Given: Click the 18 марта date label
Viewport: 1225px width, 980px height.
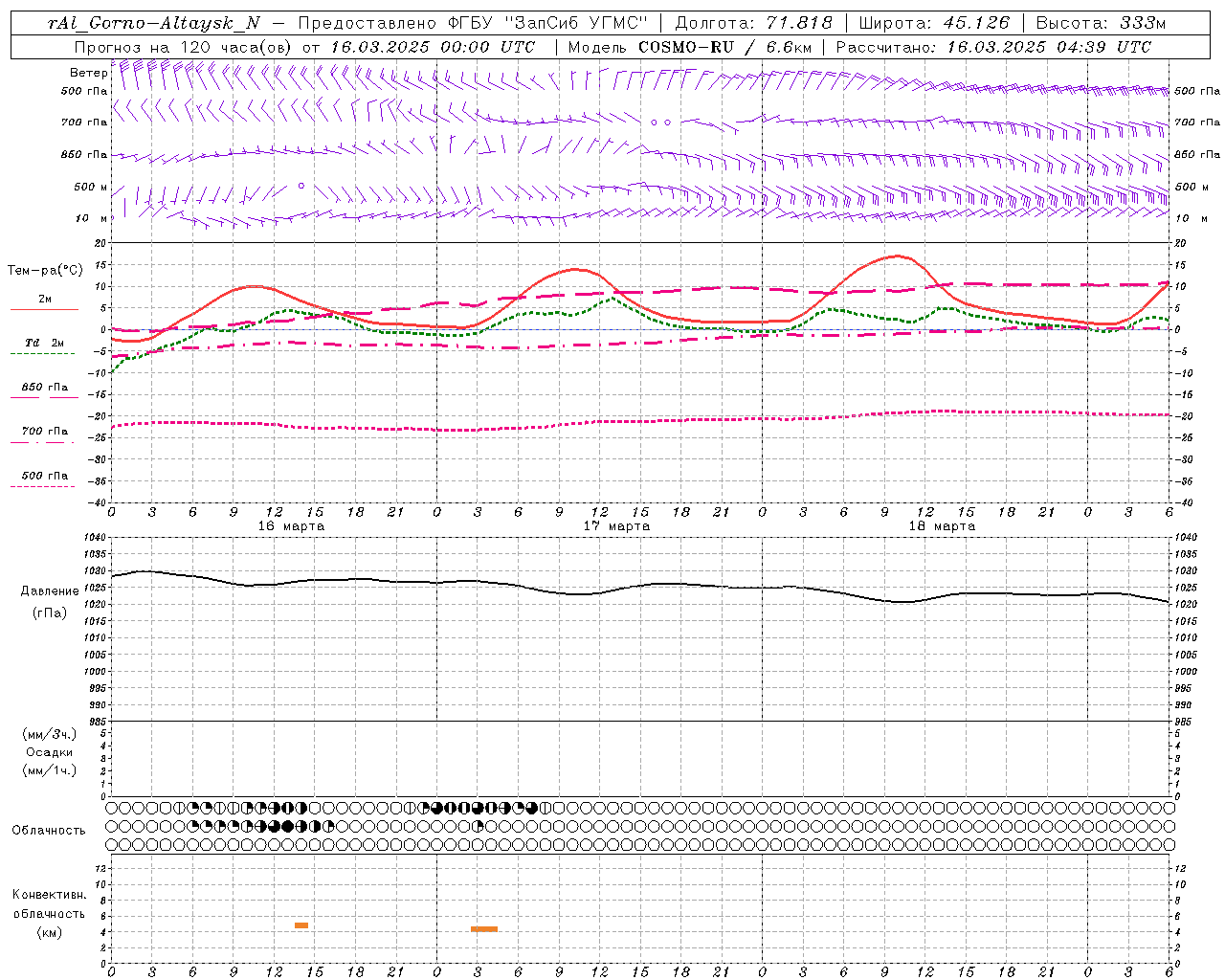Looking at the screenshot, I should pyautogui.click(x=943, y=526).
